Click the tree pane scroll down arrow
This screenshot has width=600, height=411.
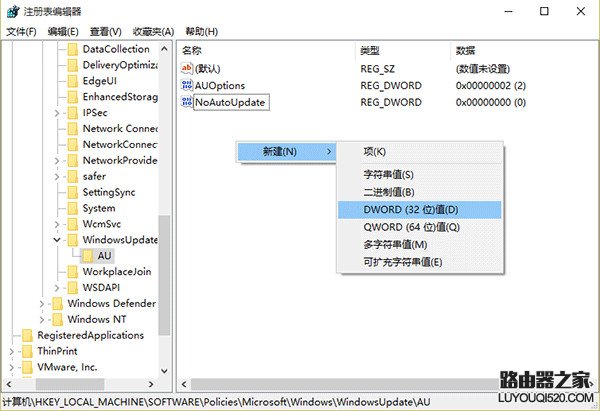tap(164, 371)
